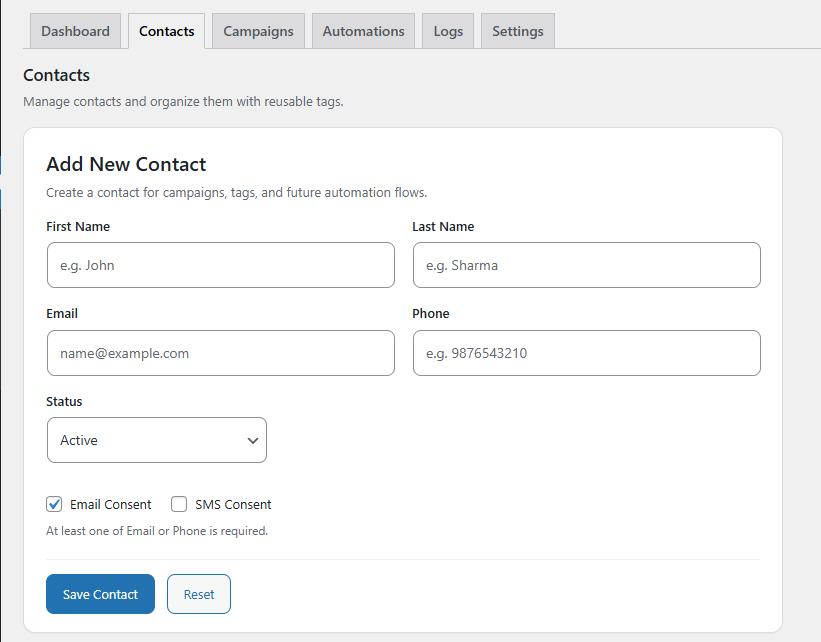Viewport: 821px width, 642px height.
Task: Open the Dashboard tab
Action: tap(76, 31)
